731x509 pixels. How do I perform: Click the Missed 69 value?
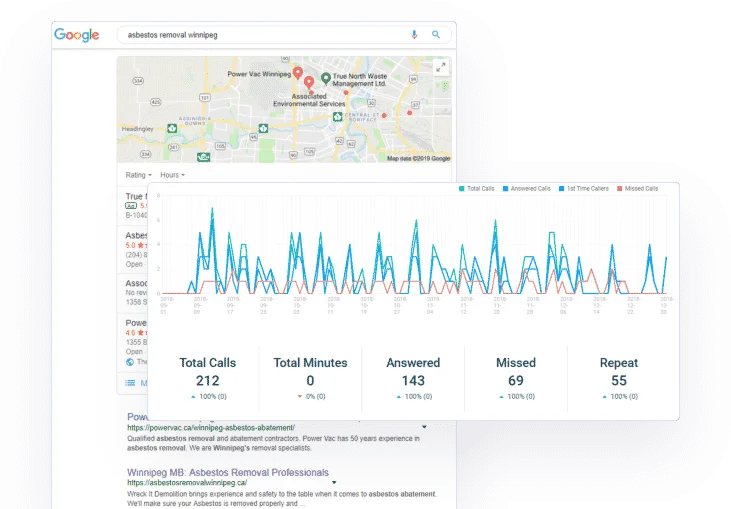(x=516, y=381)
